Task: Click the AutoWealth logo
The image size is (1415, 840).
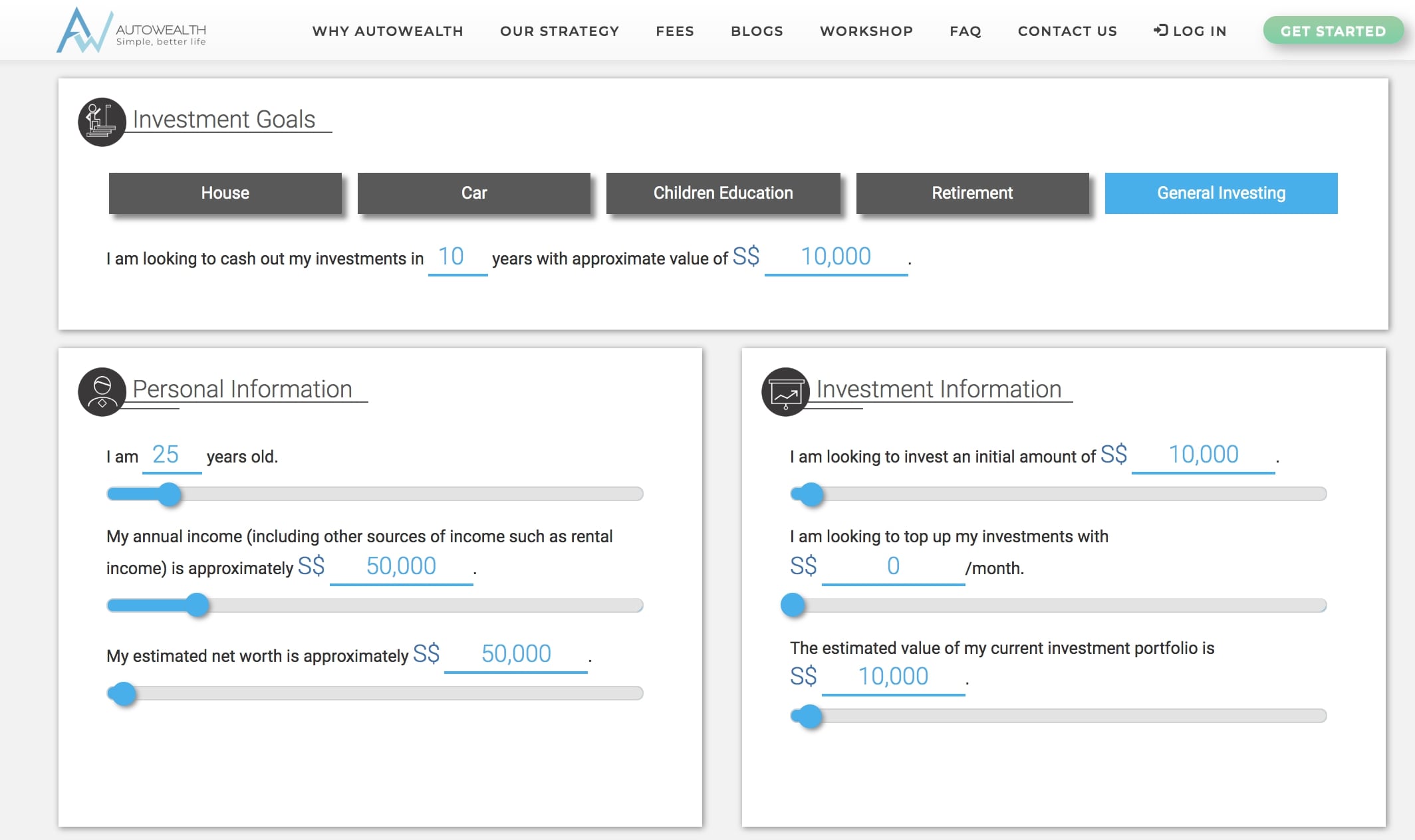Action: click(131, 30)
